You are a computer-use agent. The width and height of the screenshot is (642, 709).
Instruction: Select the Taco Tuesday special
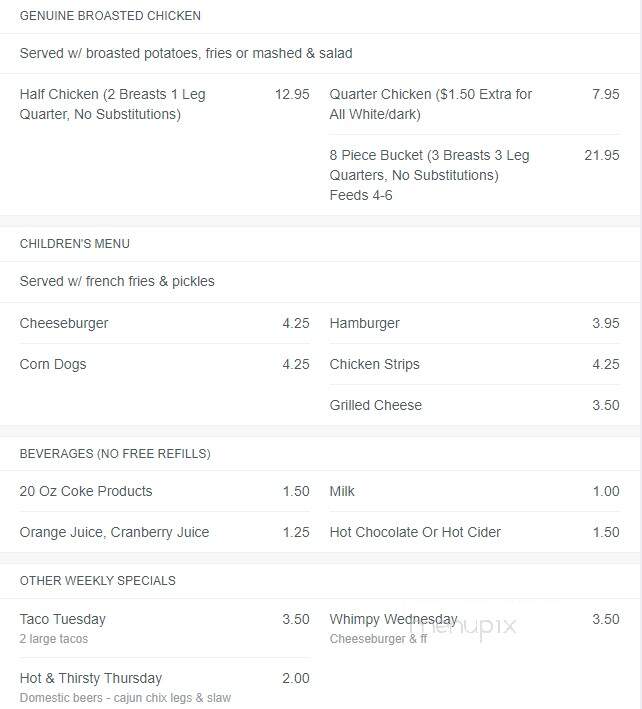165,629
